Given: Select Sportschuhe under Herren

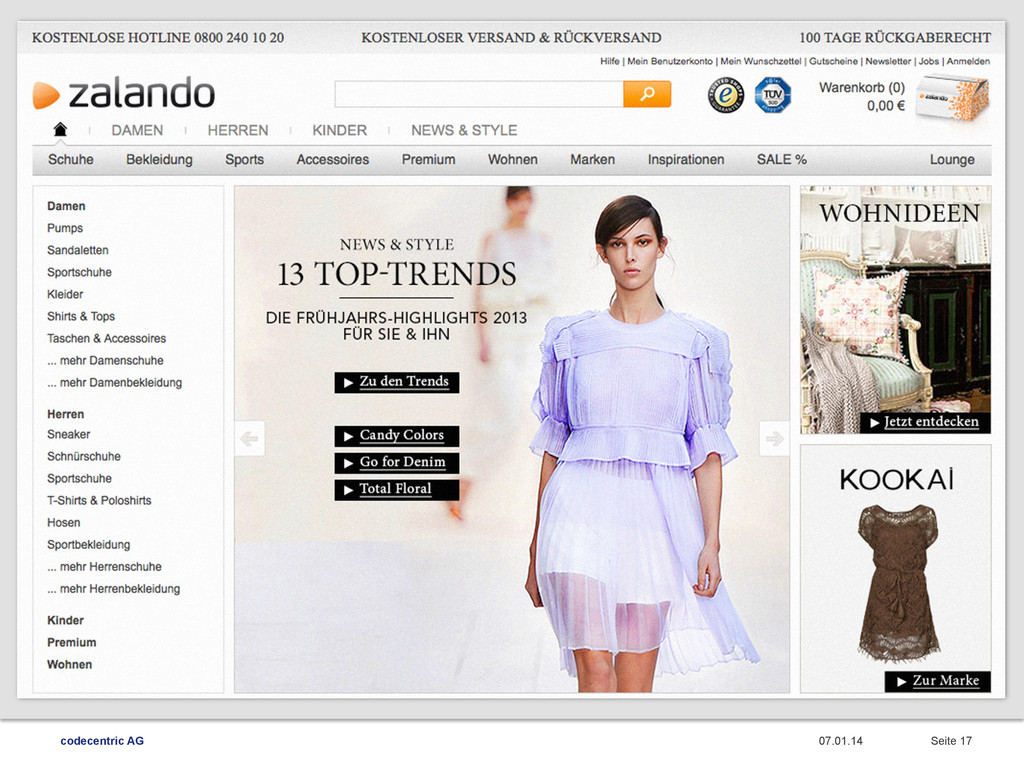Looking at the screenshot, I should pos(79,479).
